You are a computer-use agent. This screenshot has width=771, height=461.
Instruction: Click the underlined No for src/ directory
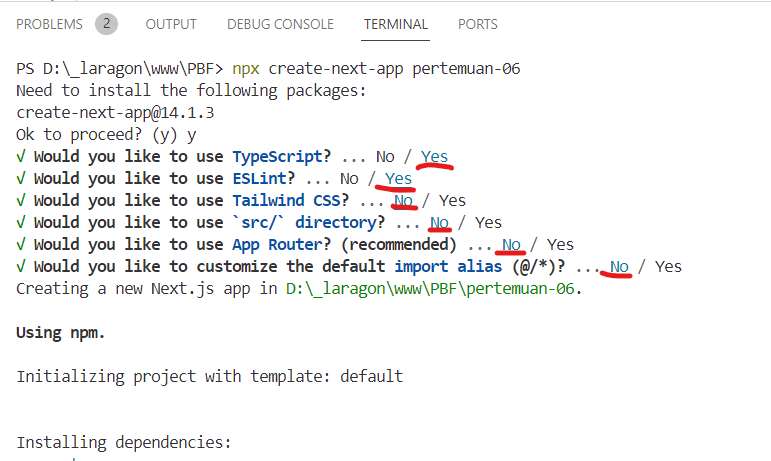point(440,222)
